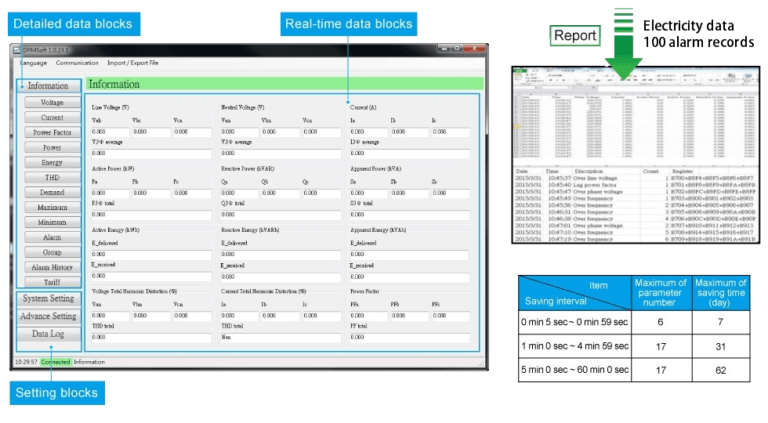Click the Qa reactive power field
The height and width of the screenshot is (423, 768).
240,193
